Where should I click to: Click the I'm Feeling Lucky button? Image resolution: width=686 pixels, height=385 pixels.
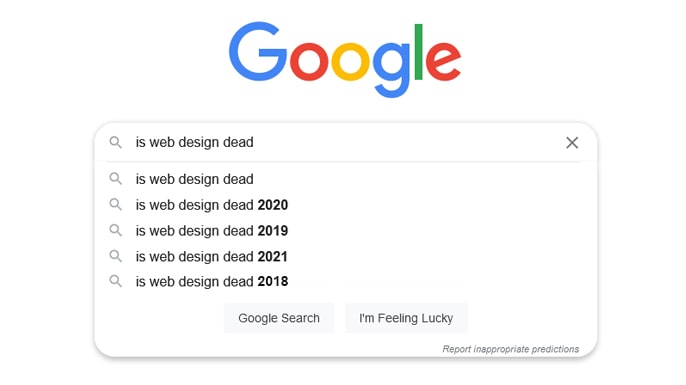pyautogui.click(x=406, y=318)
